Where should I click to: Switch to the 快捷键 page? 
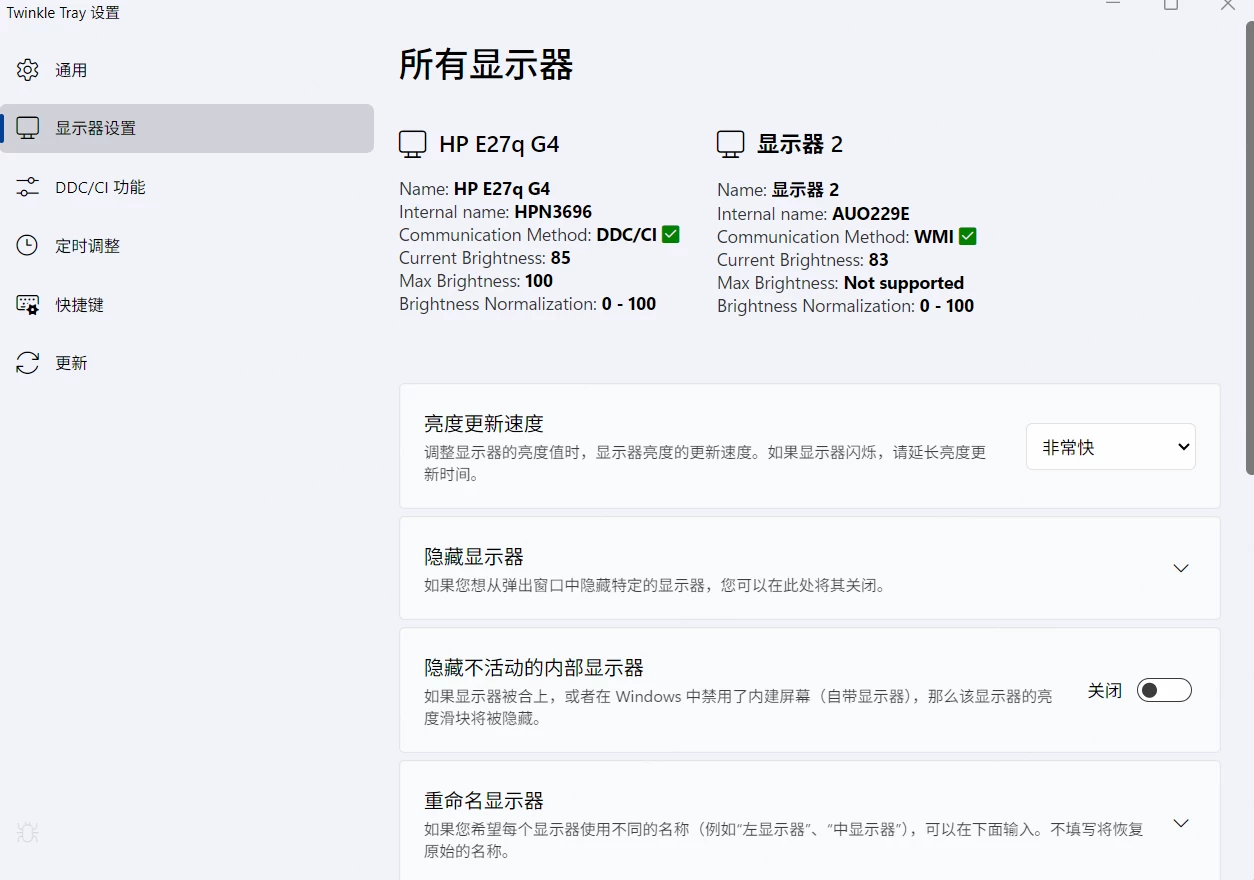pyautogui.click(x=187, y=305)
